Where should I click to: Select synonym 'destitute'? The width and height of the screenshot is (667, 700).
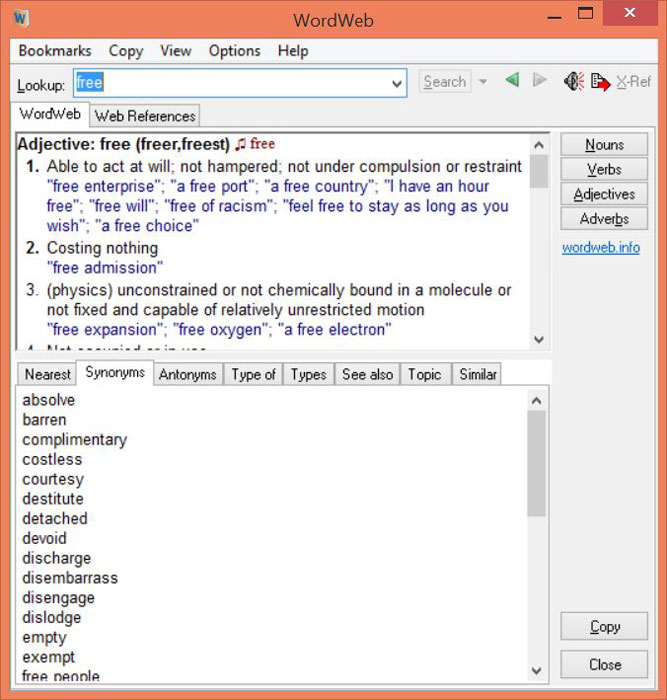[x=53, y=499]
